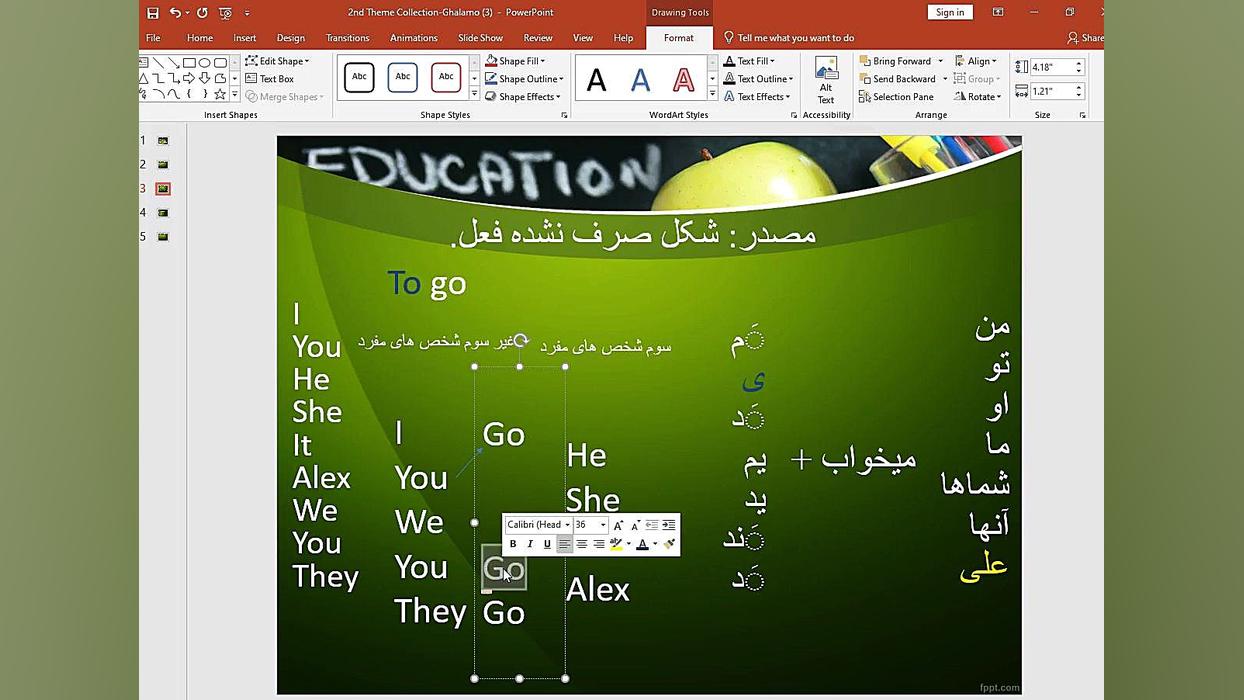The width and height of the screenshot is (1244, 700).
Task: Click Decrease Font Size in the mini toolbar
Action: coord(635,525)
